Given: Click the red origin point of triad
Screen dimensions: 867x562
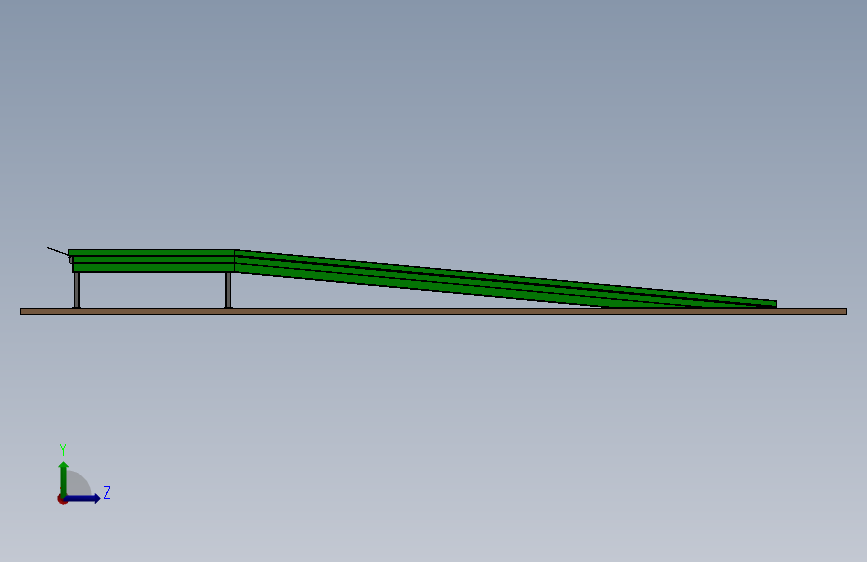Looking at the screenshot, I should (x=62, y=499).
